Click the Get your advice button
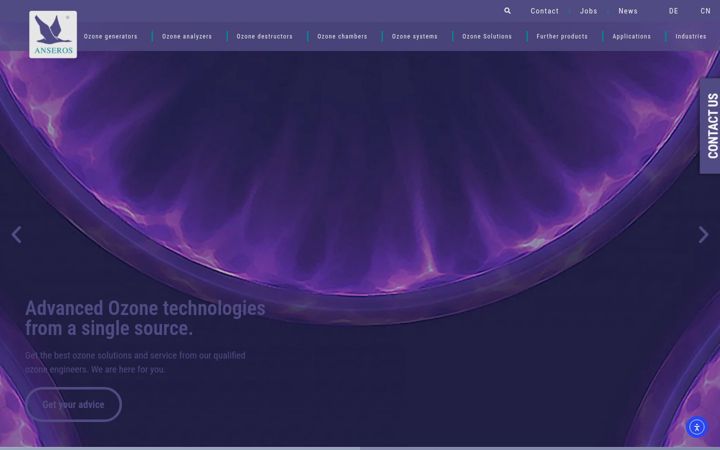 (x=73, y=405)
